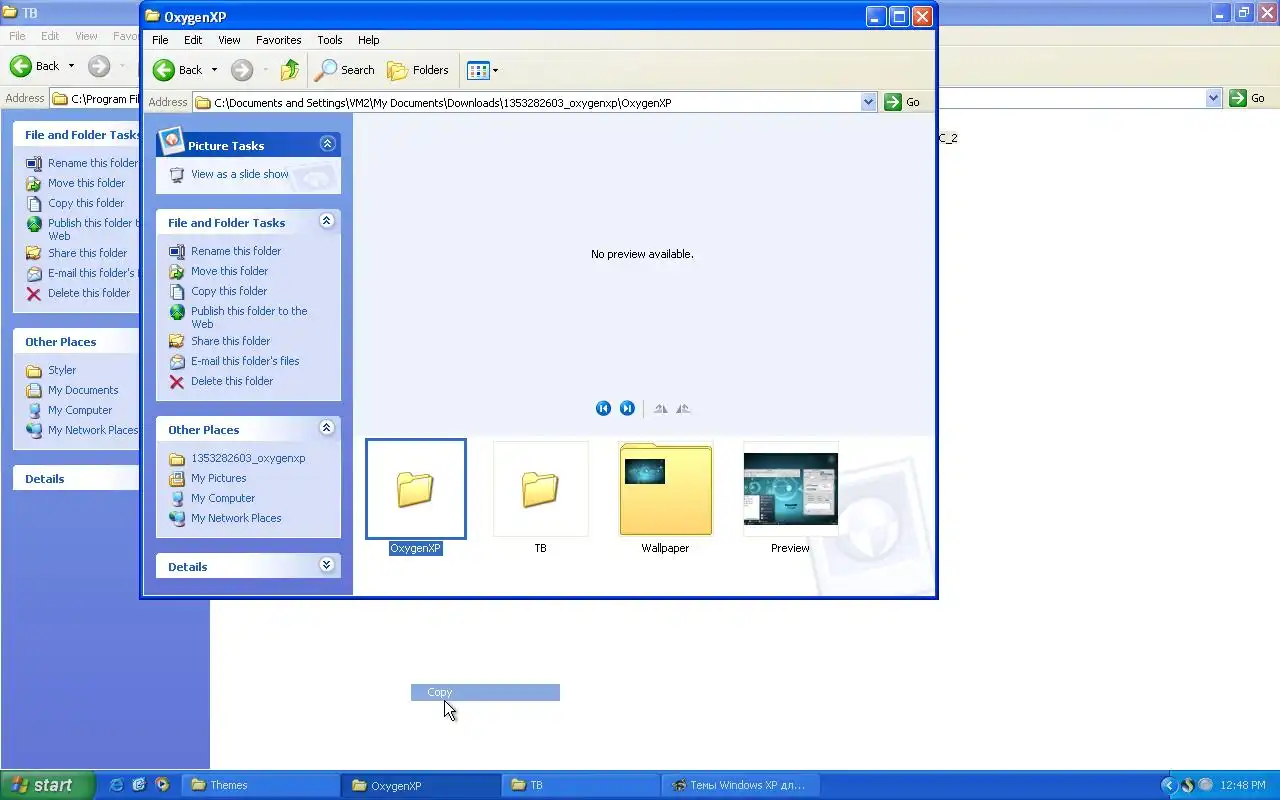1280x800 pixels.
Task: Collapse Other Places panel in OxygenXP
Action: point(327,428)
